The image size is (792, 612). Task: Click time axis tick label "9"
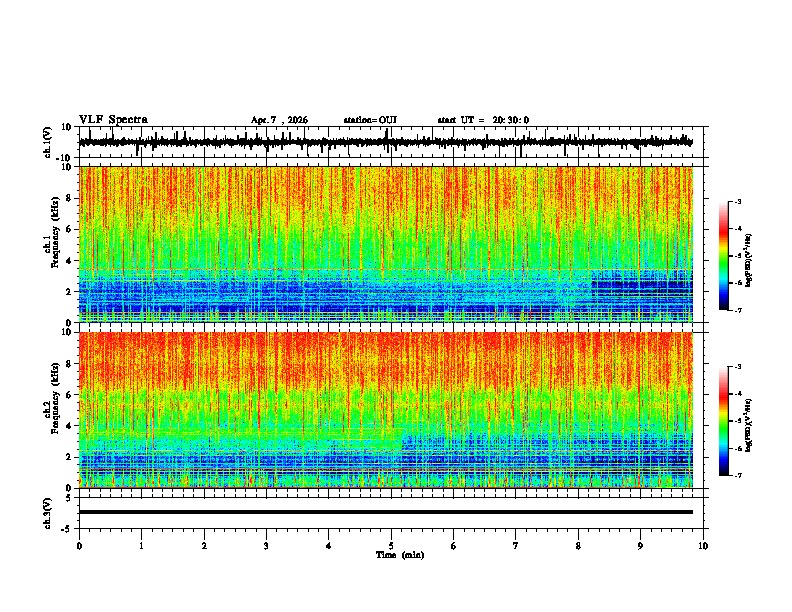pos(640,546)
